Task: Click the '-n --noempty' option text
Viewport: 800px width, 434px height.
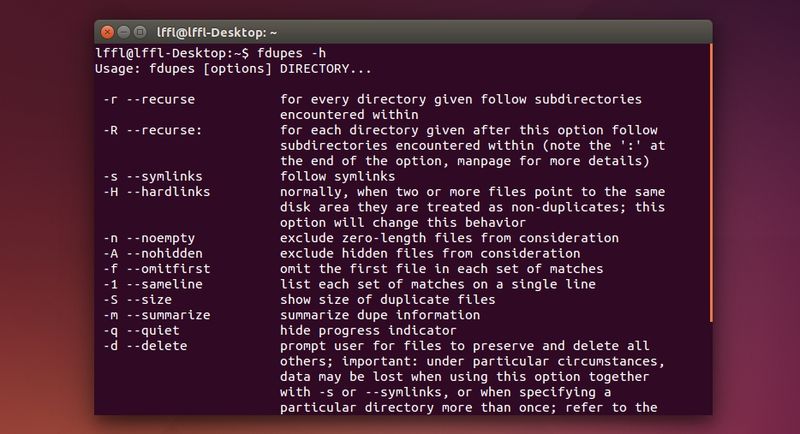Action: (x=154, y=237)
